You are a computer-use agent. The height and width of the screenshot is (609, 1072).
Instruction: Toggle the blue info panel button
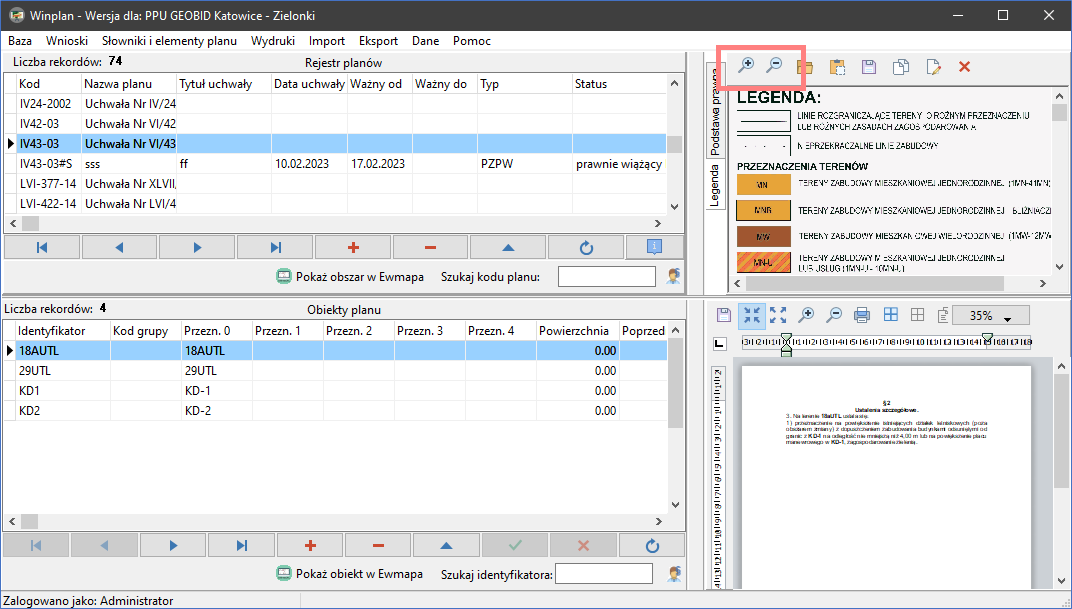point(653,247)
